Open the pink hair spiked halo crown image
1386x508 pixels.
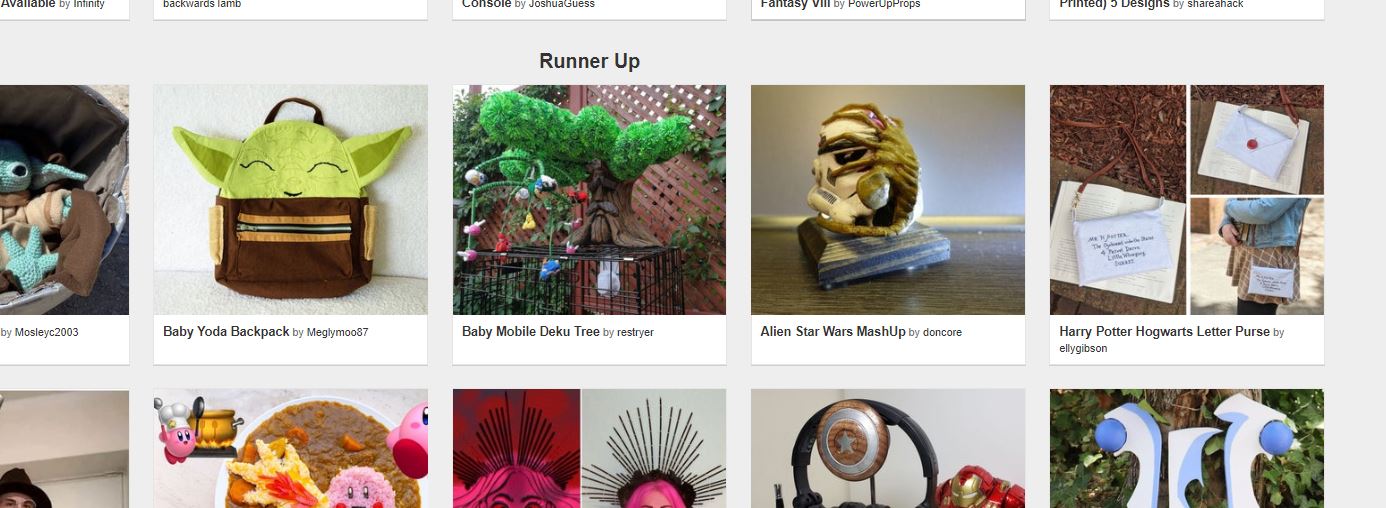click(589, 449)
